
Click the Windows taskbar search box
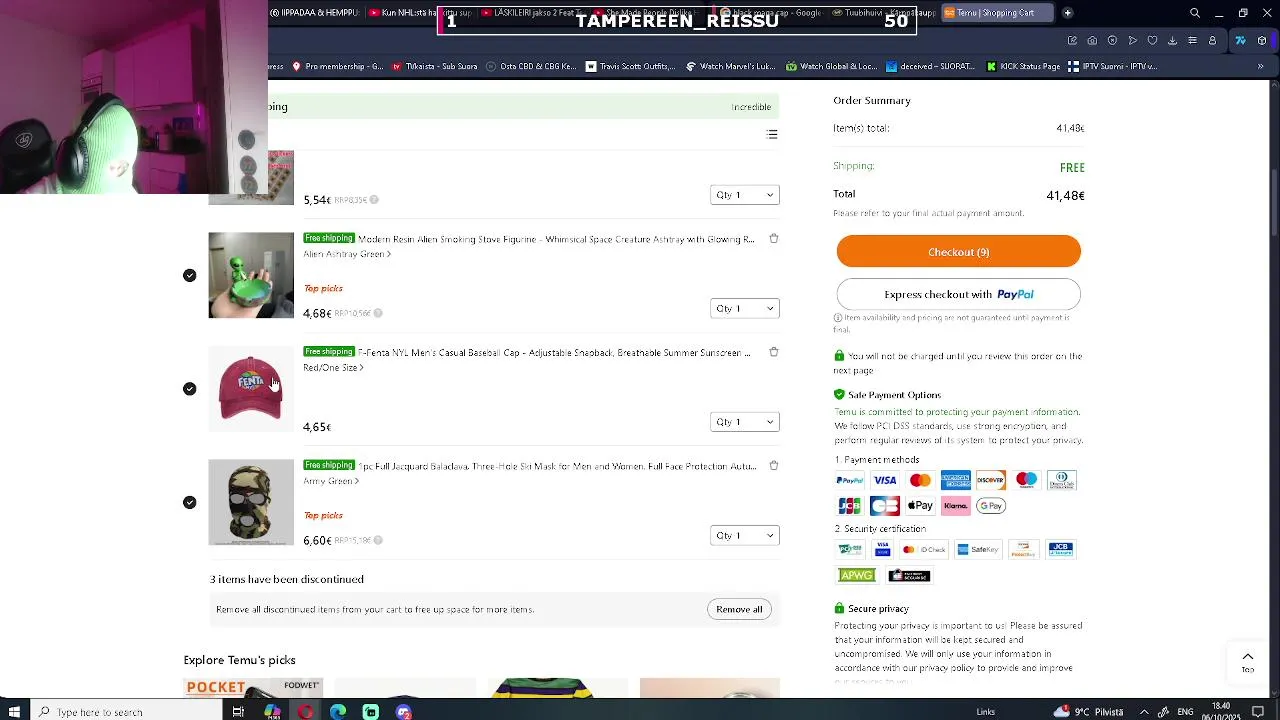pyautogui.click(x=125, y=712)
